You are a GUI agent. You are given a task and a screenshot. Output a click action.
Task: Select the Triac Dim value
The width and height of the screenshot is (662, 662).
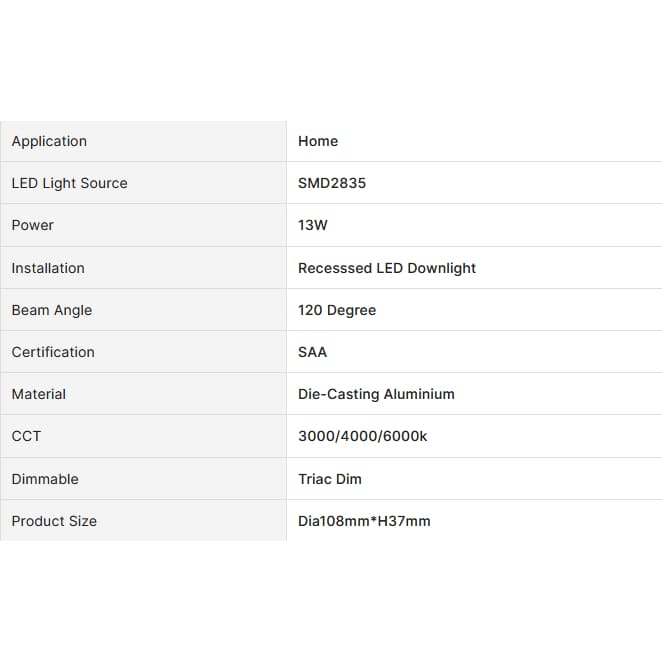coord(330,479)
